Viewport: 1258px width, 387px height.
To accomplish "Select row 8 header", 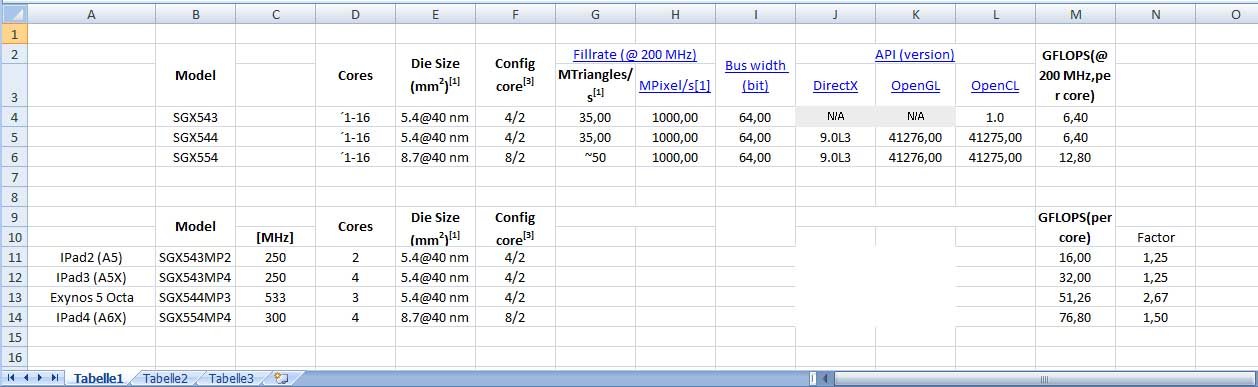I will click(x=14, y=197).
